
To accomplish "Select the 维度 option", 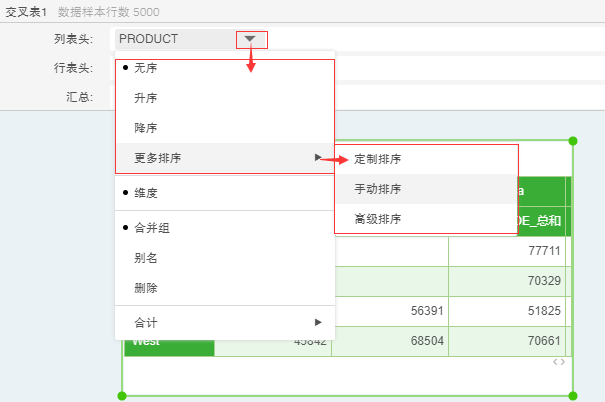I will point(146,191).
